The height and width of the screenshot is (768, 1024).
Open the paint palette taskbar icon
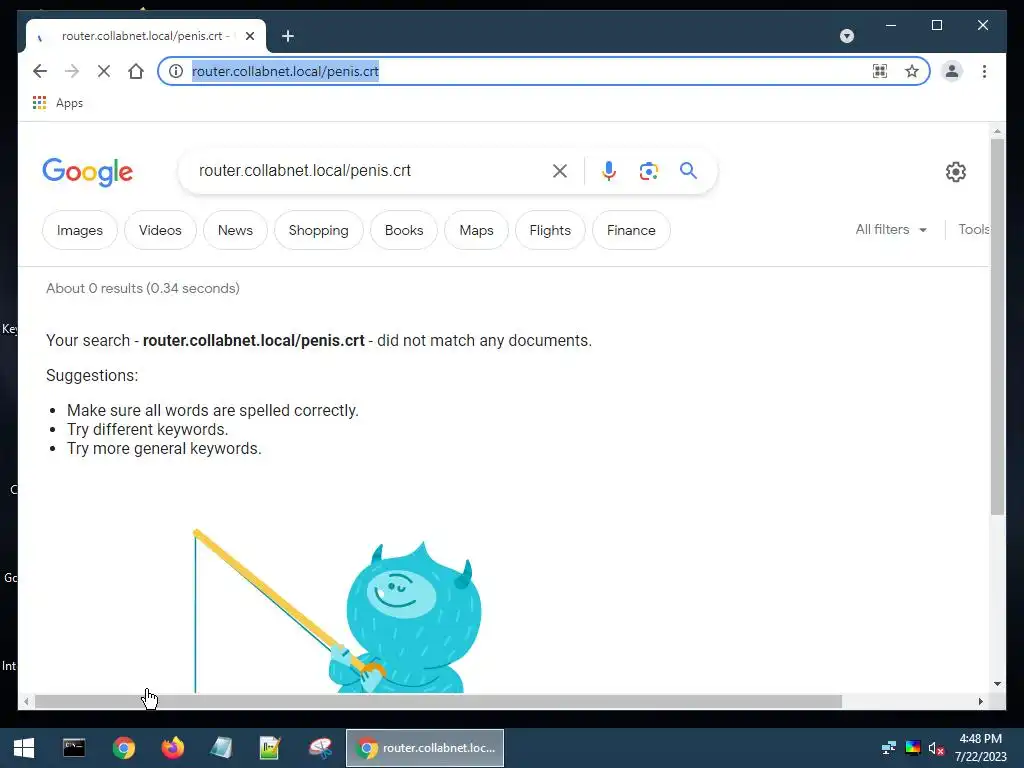tap(320, 748)
